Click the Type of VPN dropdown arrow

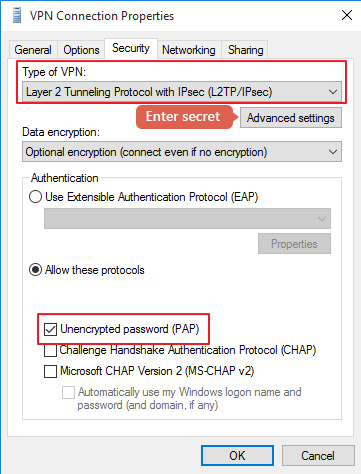tap(333, 92)
